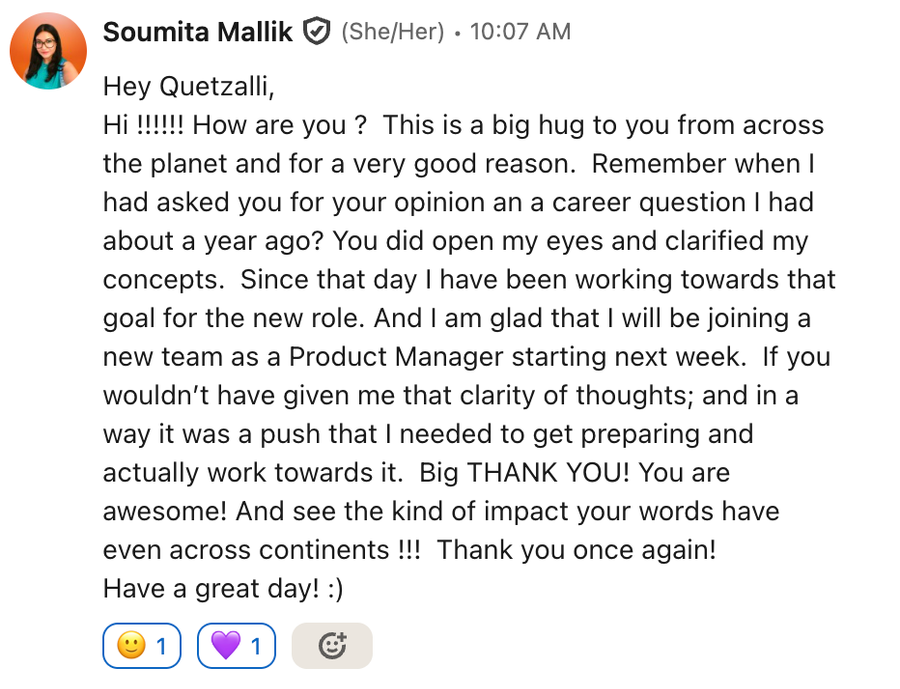Click the (She/Her) pronouns label
This screenshot has width=900, height=689.
tap(393, 32)
